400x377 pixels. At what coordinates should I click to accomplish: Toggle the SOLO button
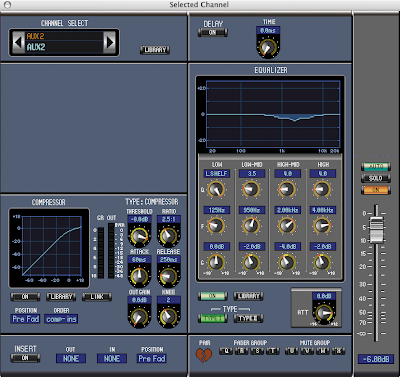pos(376,178)
